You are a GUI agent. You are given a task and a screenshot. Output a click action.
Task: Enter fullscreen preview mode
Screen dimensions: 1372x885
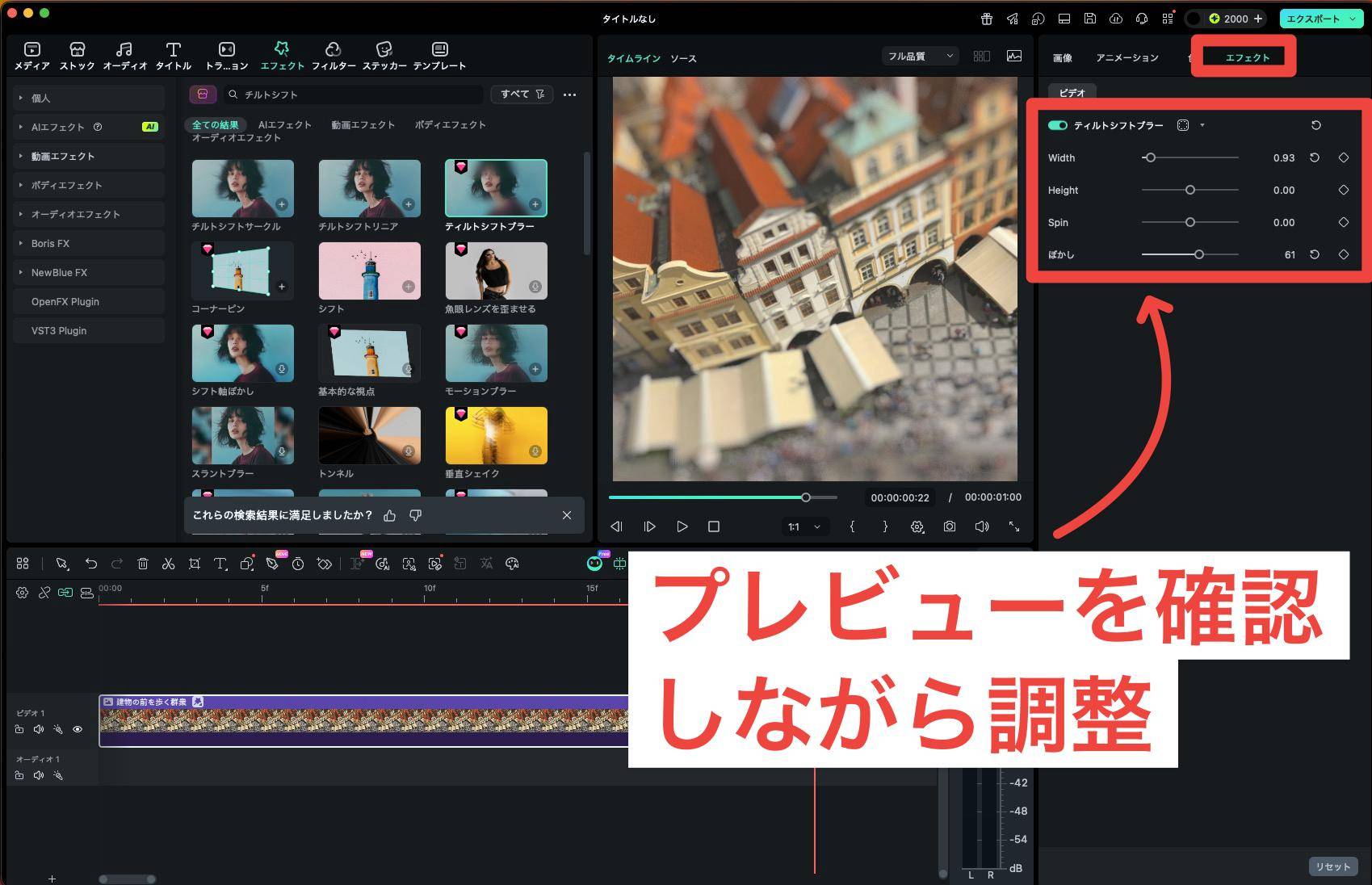1014,526
